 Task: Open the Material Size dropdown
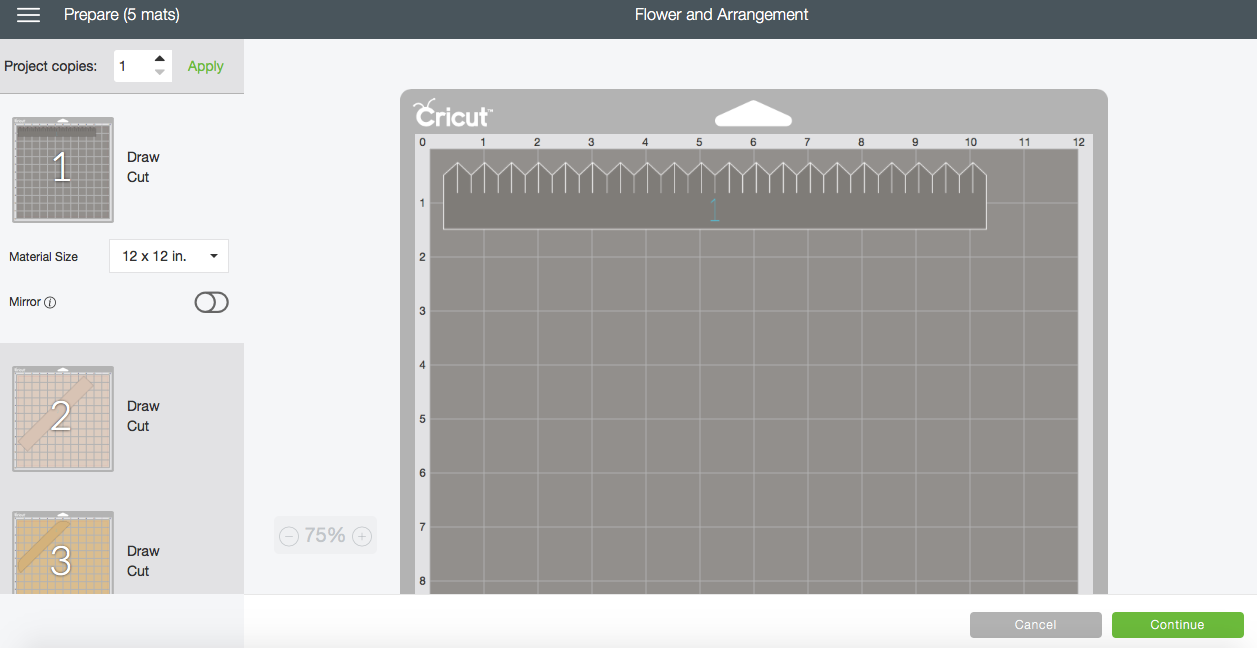coord(169,256)
